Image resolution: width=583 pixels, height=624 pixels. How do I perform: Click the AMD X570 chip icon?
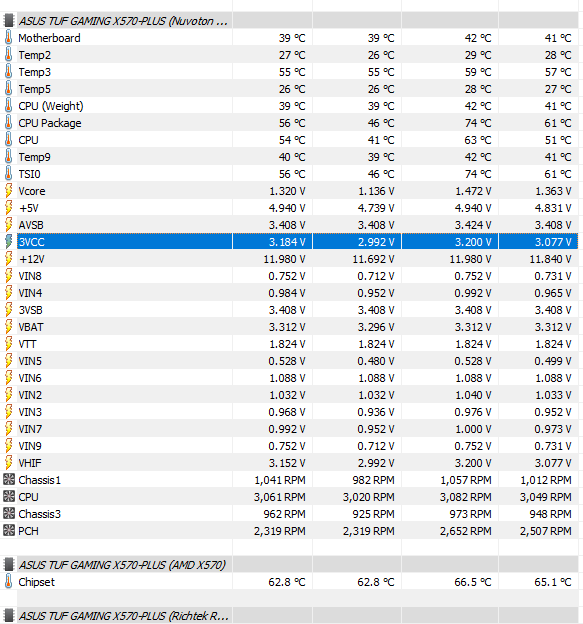click(8, 565)
